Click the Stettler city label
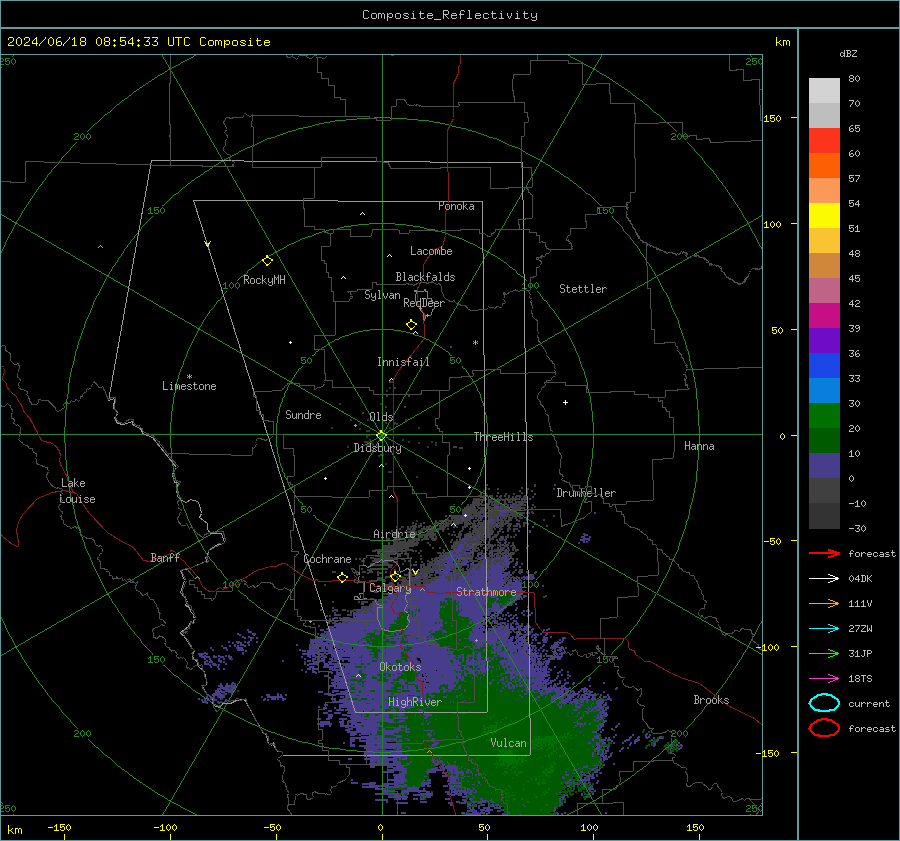The height and width of the screenshot is (841, 900). click(x=583, y=289)
